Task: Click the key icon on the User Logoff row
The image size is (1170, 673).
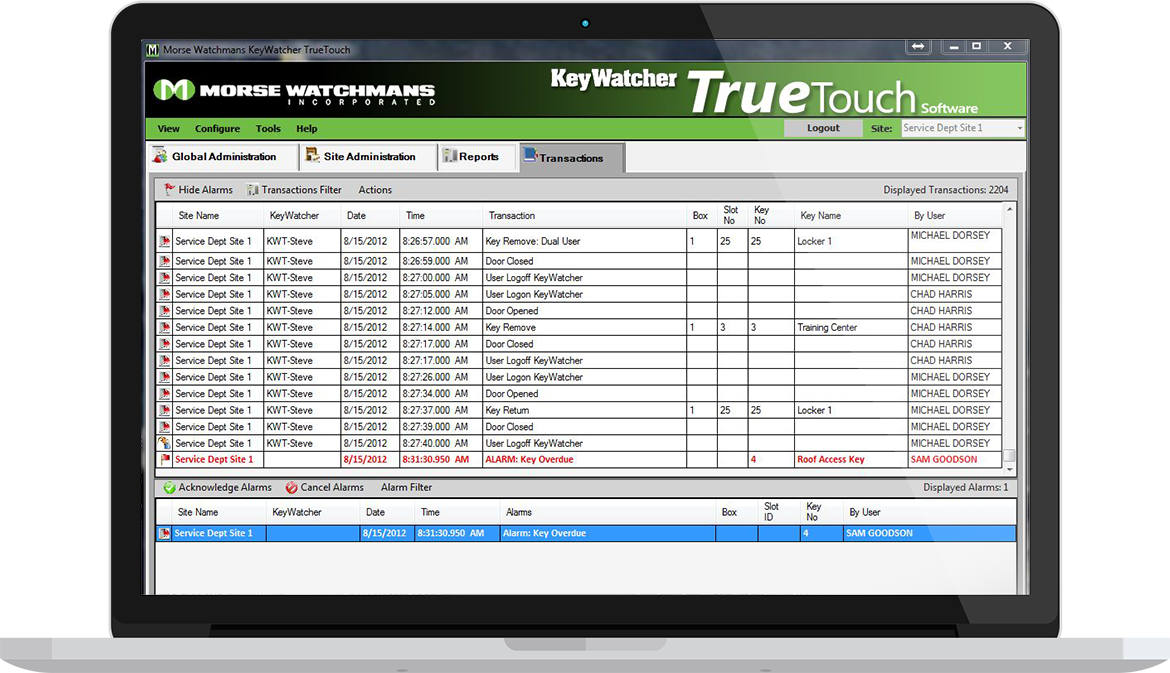Action: 165,443
